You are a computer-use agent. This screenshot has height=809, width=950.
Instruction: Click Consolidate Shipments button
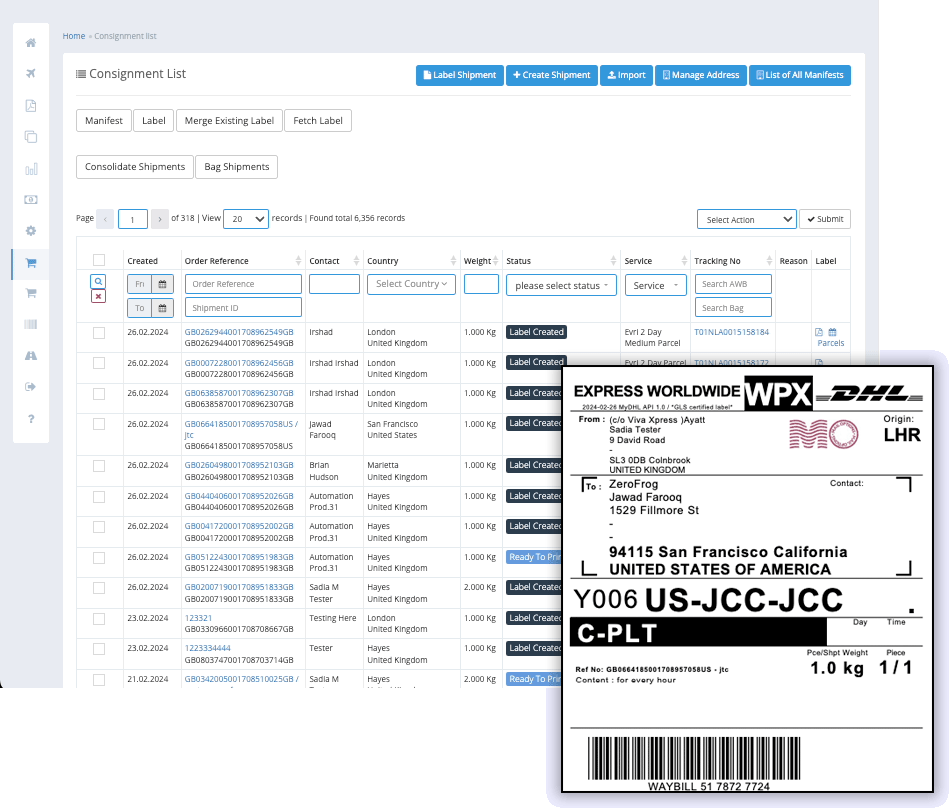(135, 167)
